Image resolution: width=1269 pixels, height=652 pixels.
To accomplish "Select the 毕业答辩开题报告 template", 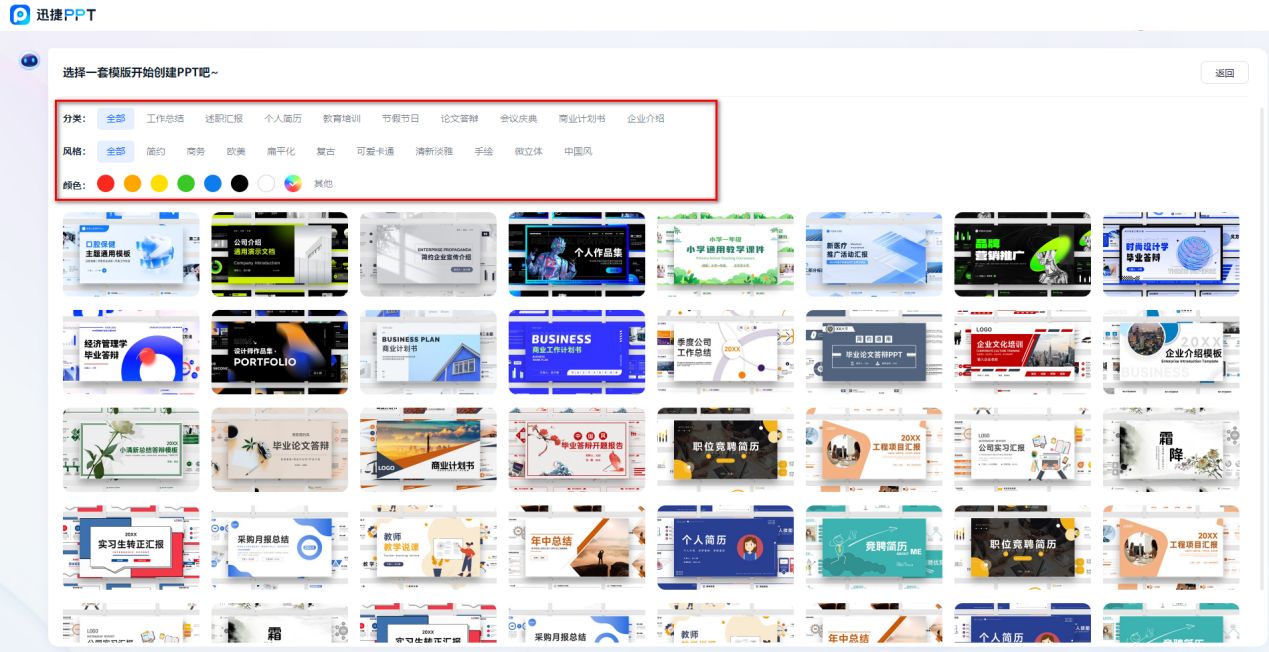I will point(577,449).
